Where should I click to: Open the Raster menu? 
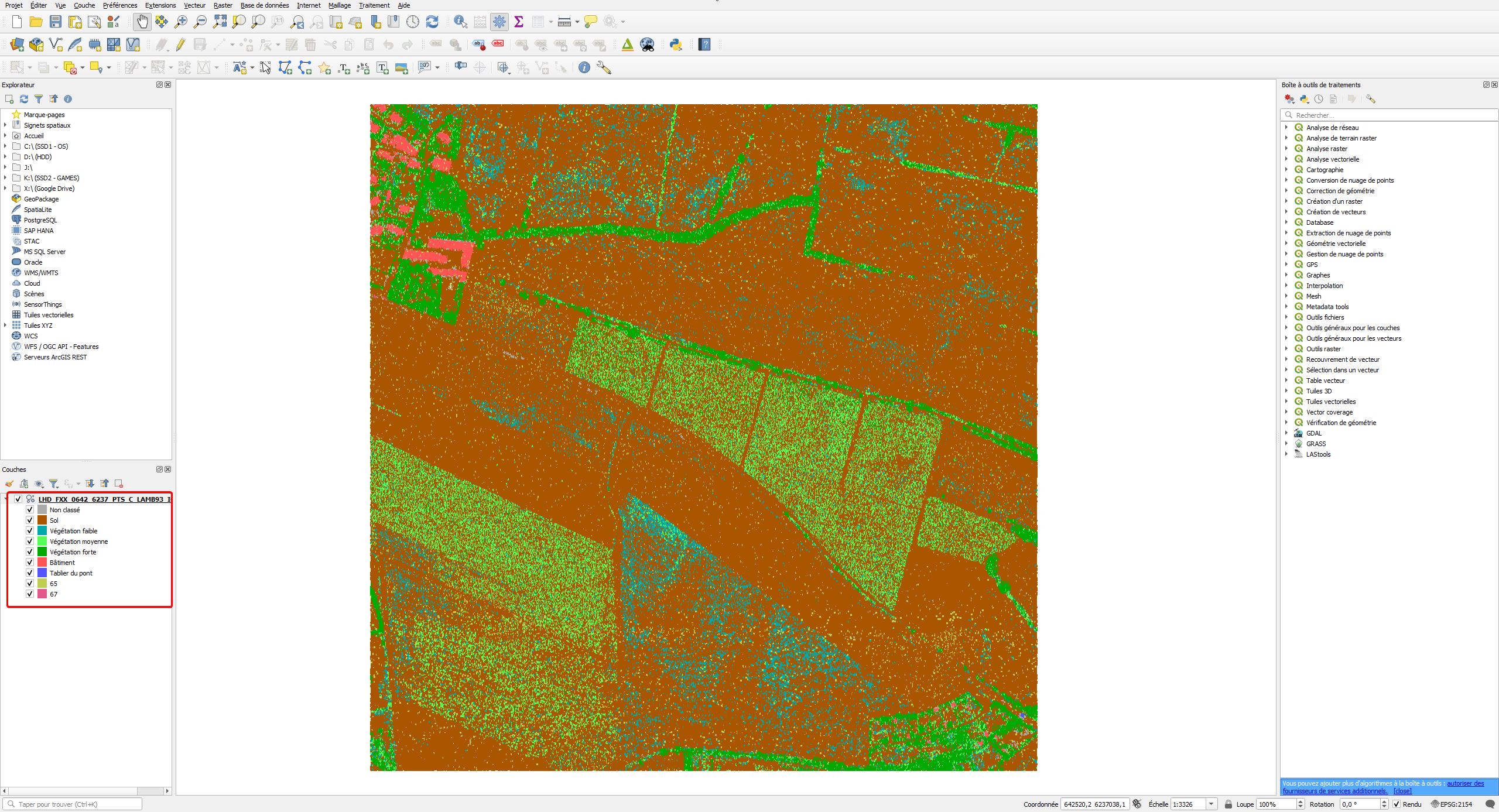(223, 5)
